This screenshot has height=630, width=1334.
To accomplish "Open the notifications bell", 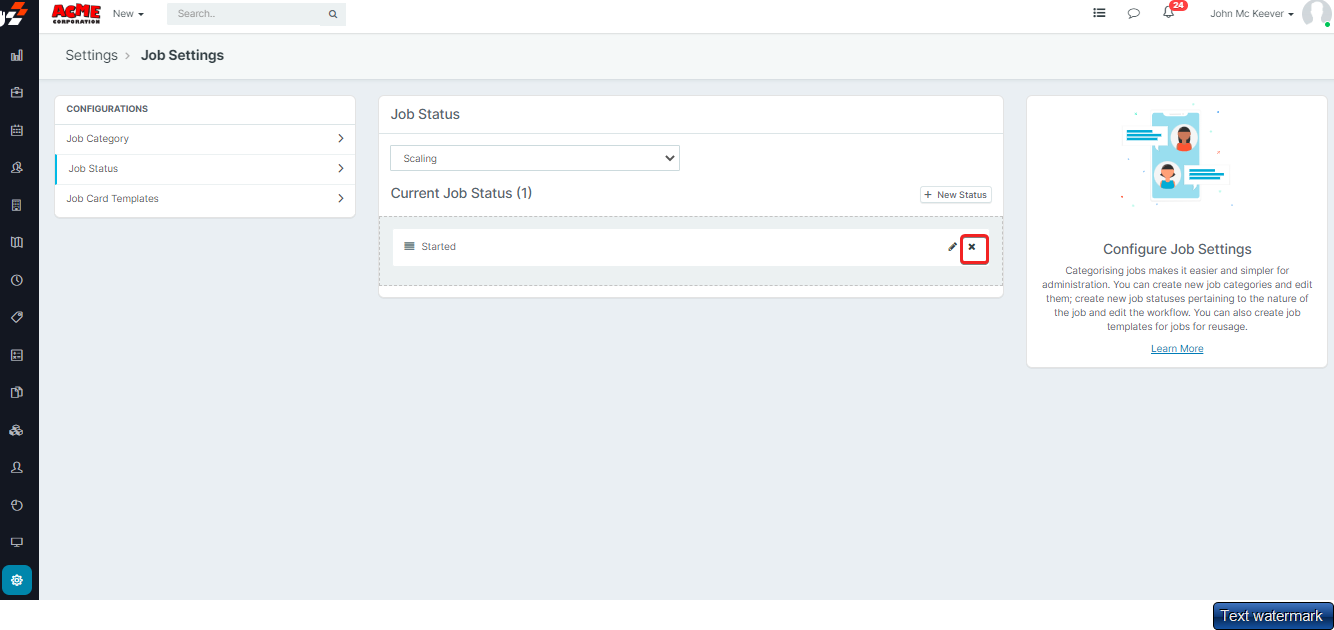I will (1168, 13).
